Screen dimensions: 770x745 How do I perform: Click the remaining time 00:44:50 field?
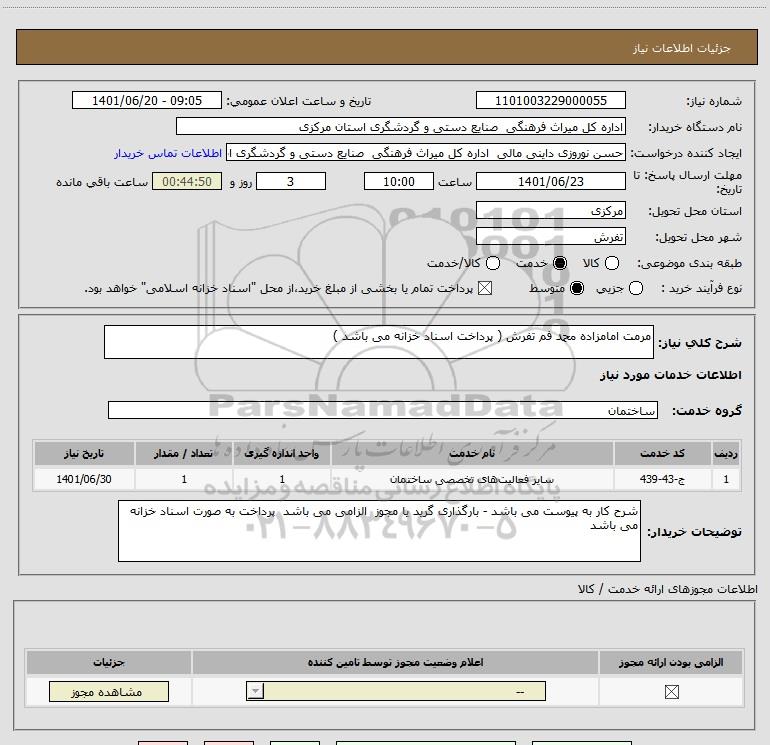pos(187,181)
